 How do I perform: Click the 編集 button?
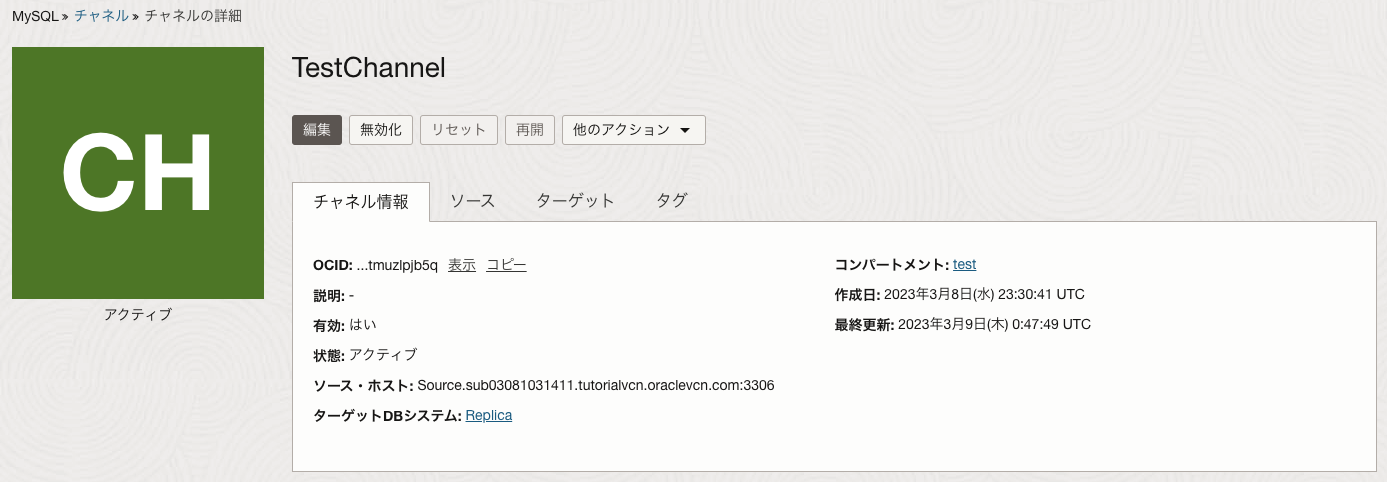317,130
